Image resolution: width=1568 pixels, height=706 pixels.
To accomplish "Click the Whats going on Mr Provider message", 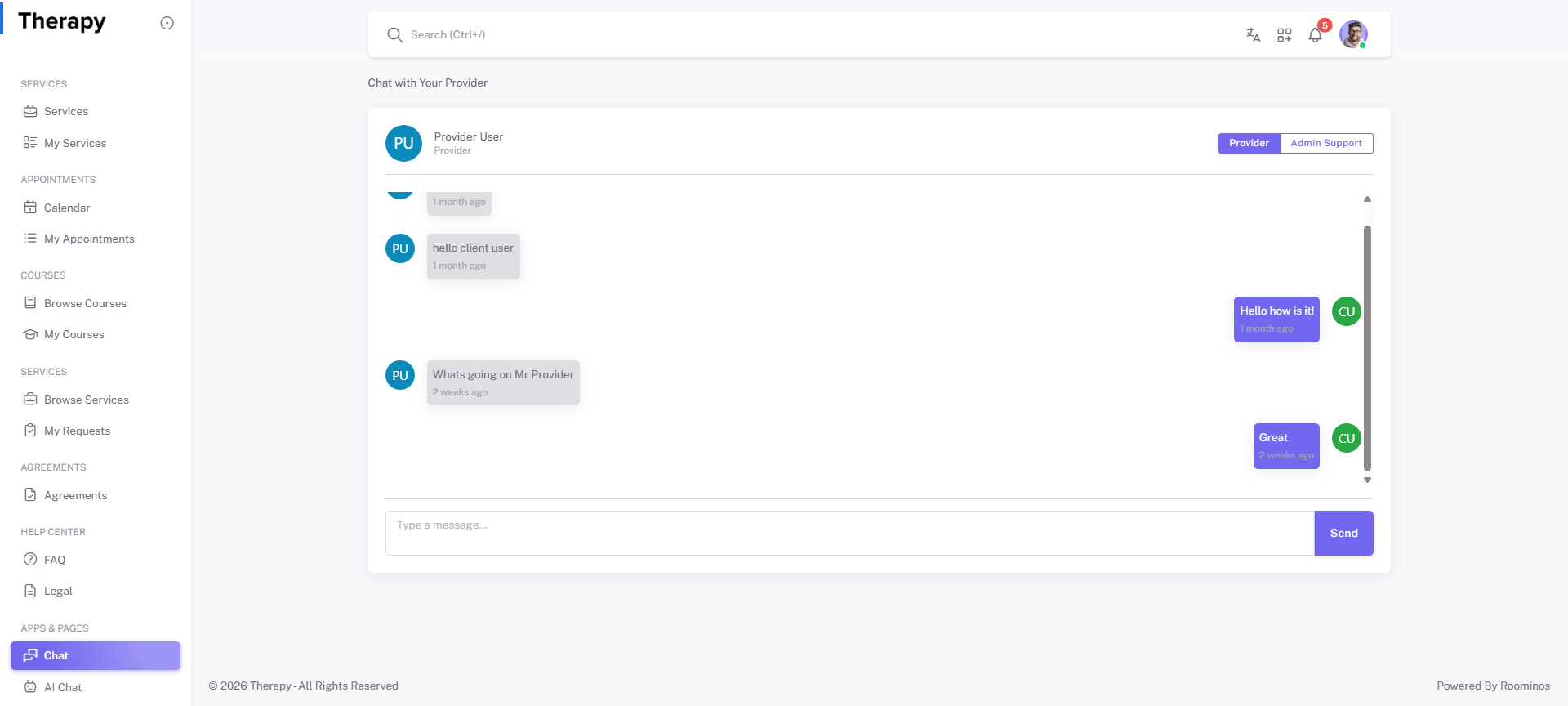I will tap(503, 383).
